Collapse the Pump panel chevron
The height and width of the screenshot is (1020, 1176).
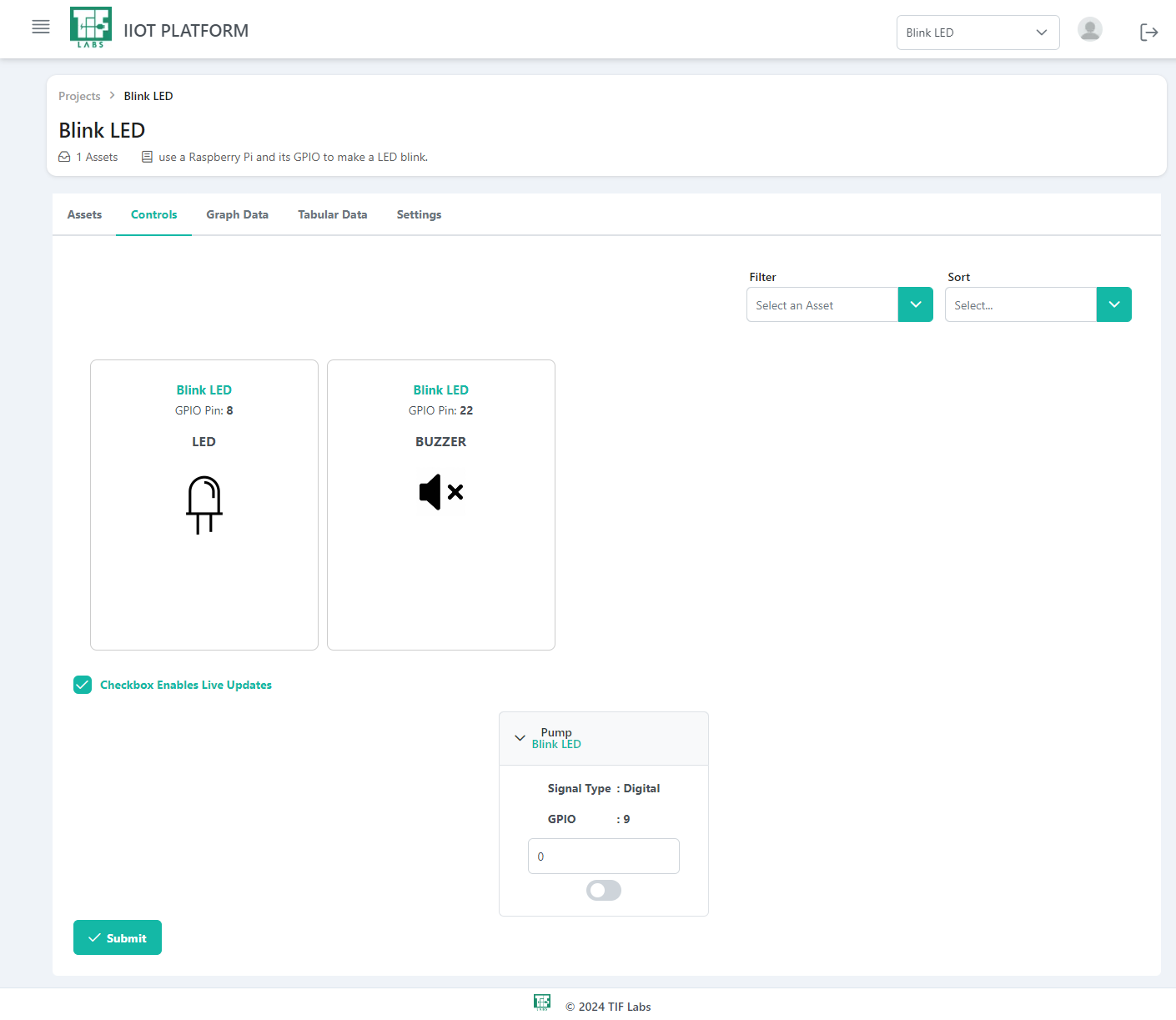click(520, 738)
